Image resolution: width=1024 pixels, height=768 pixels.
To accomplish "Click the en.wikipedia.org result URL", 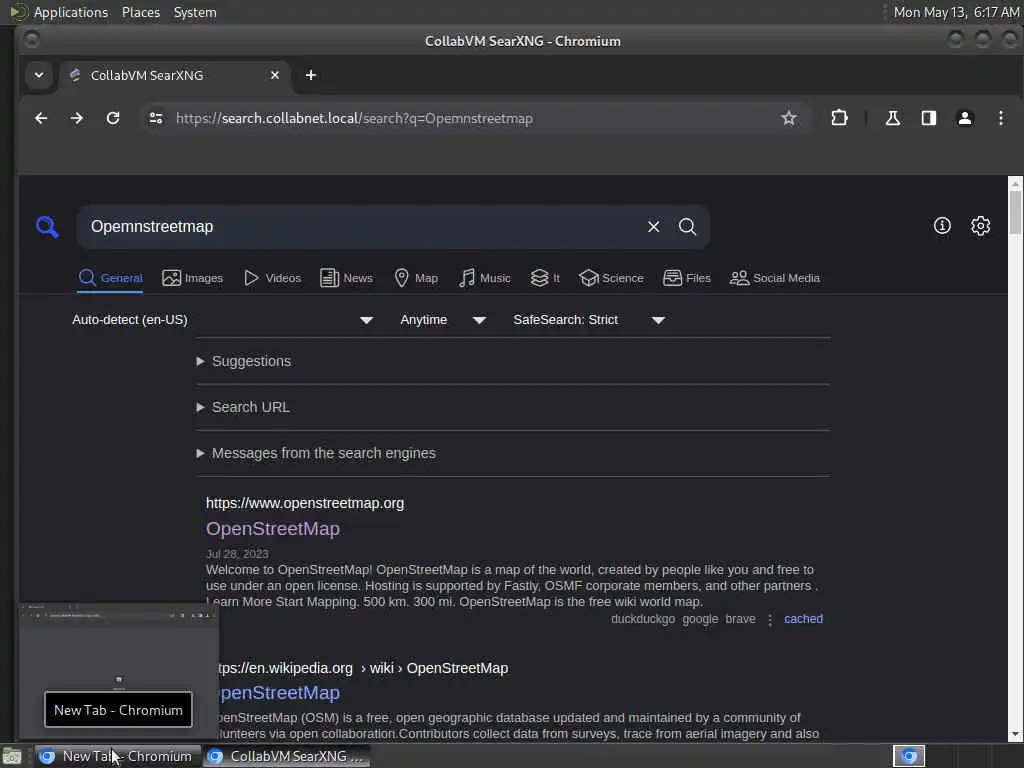I will click(x=362, y=668).
